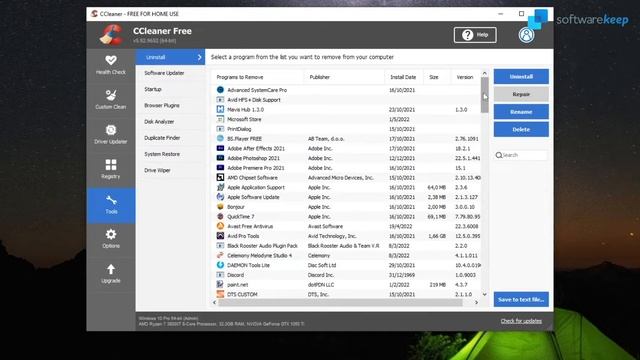Viewport: 640px width, 360px height.
Task: Click the QuickTime 7 icon
Action: 220,216
